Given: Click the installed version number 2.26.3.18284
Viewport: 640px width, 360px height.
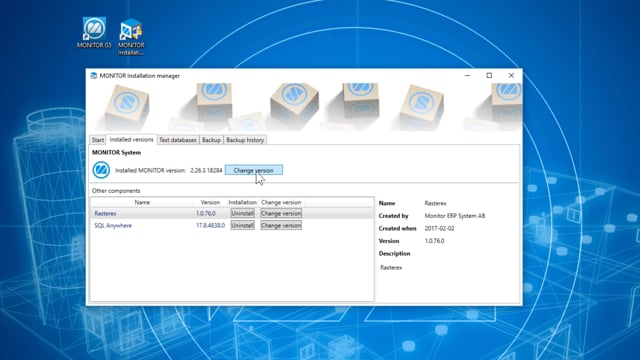Looking at the screenshot, I should (206, 170).
